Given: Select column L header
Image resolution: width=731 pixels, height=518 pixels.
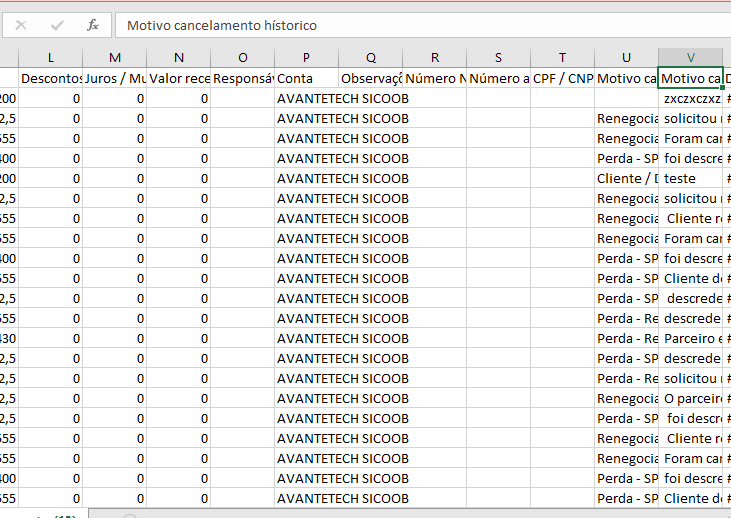Looking at the screenshot, I should [x=50, y=58].
